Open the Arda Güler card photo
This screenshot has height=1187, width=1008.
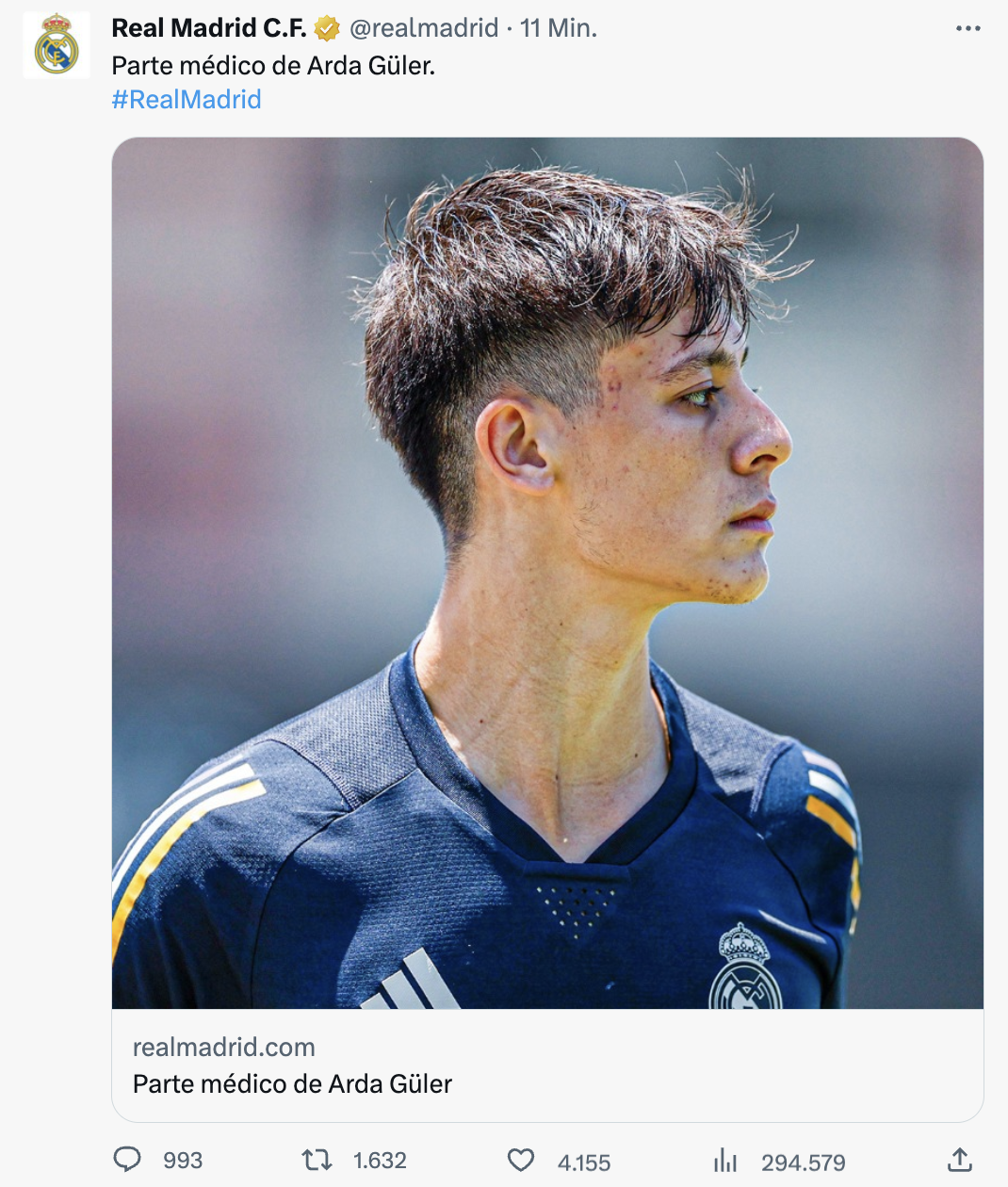pos(547,573)
